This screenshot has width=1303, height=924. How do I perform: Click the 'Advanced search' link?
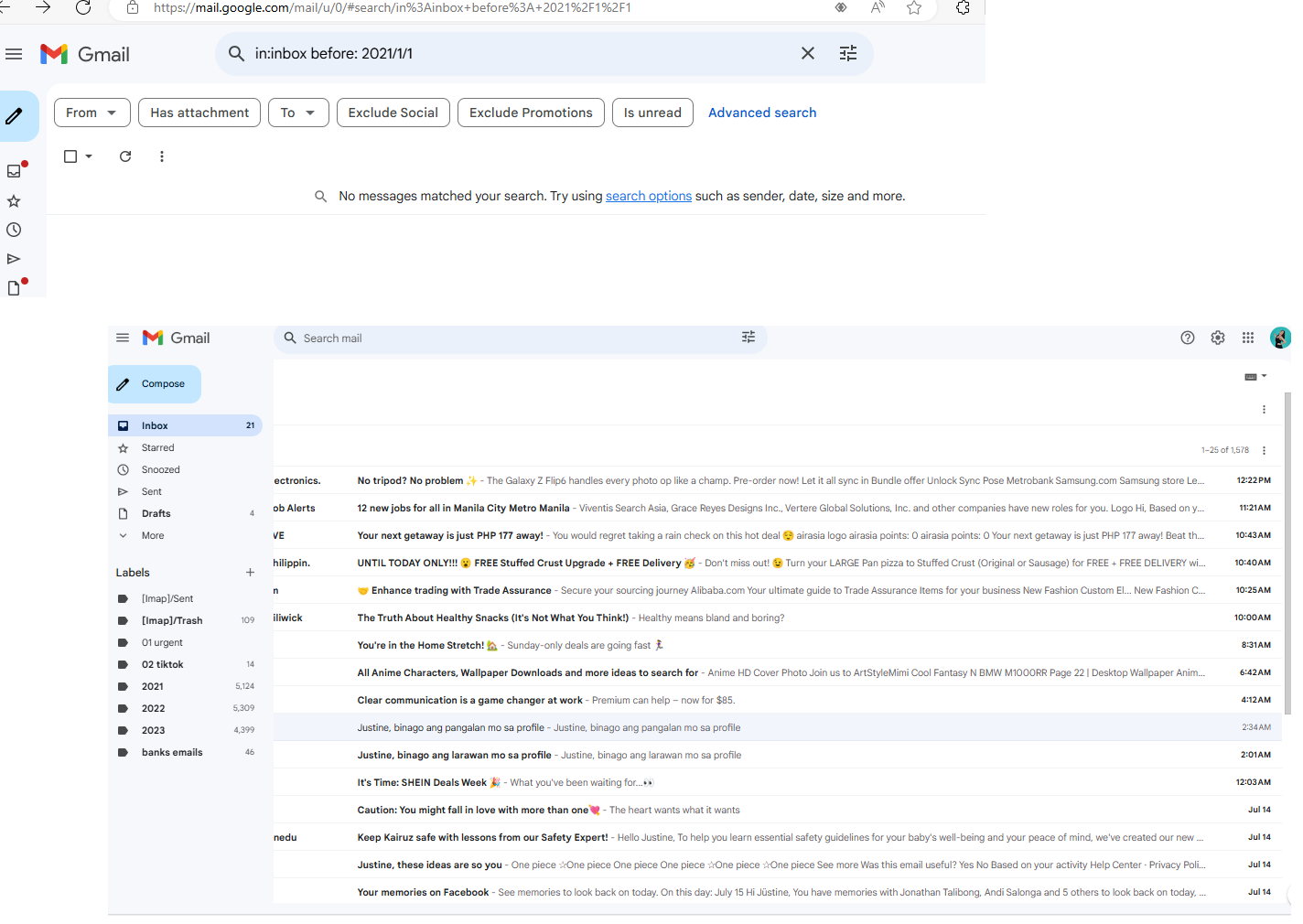click(x=762, y=113)
